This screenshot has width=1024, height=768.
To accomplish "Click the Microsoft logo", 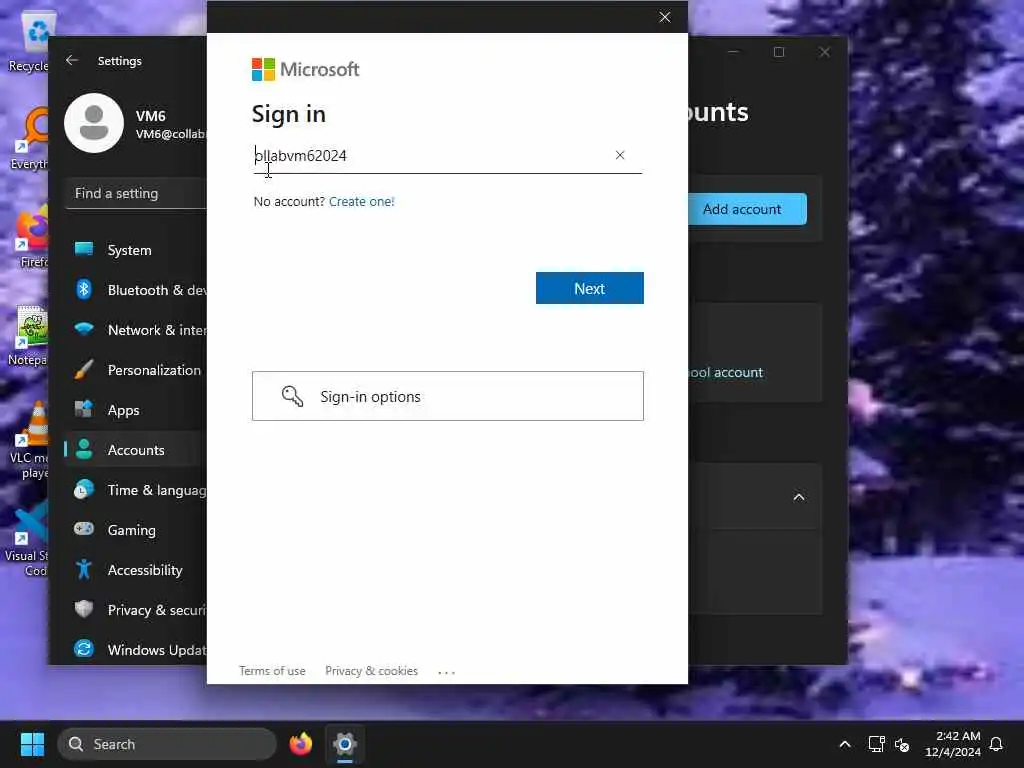I will pos(306,69).
